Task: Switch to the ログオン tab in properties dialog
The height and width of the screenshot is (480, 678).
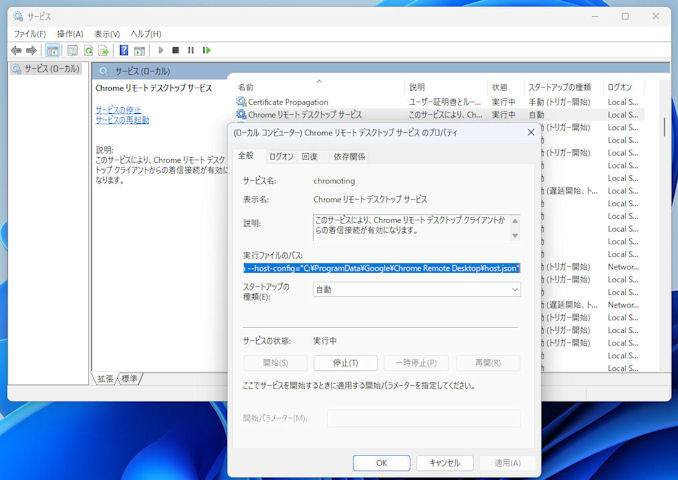Action: click(281, 157)
